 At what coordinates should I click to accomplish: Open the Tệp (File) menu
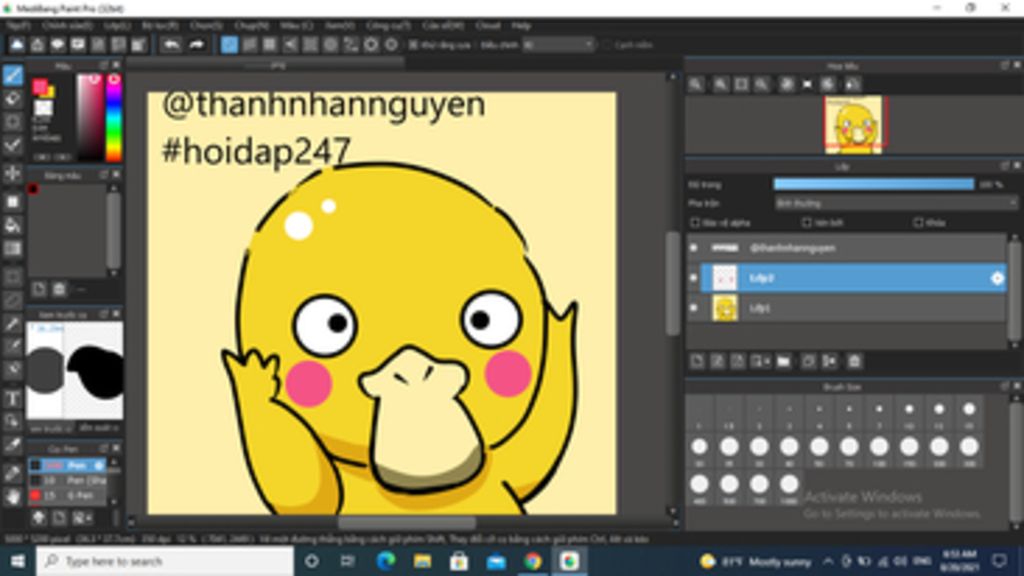coord(18,25)
